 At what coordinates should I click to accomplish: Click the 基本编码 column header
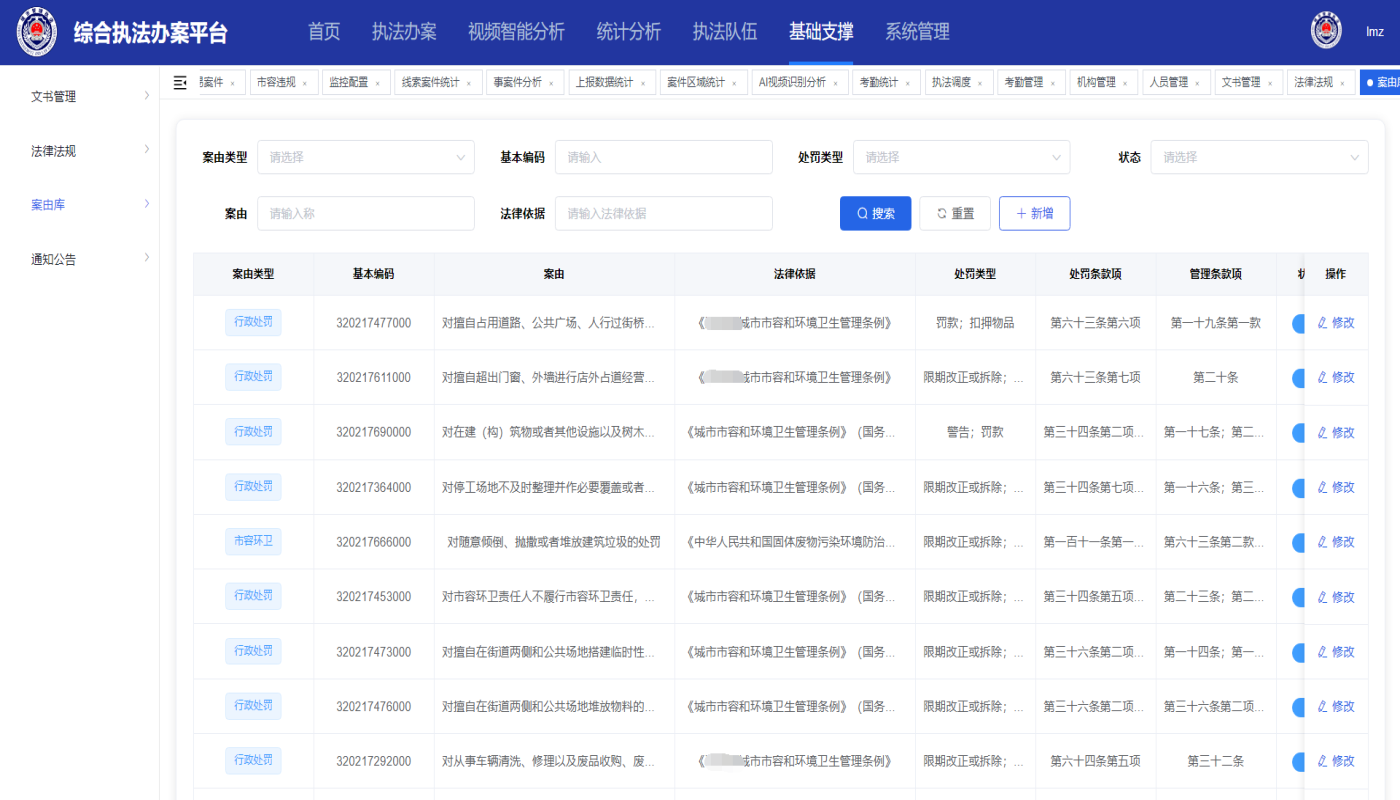pos(373,274)
